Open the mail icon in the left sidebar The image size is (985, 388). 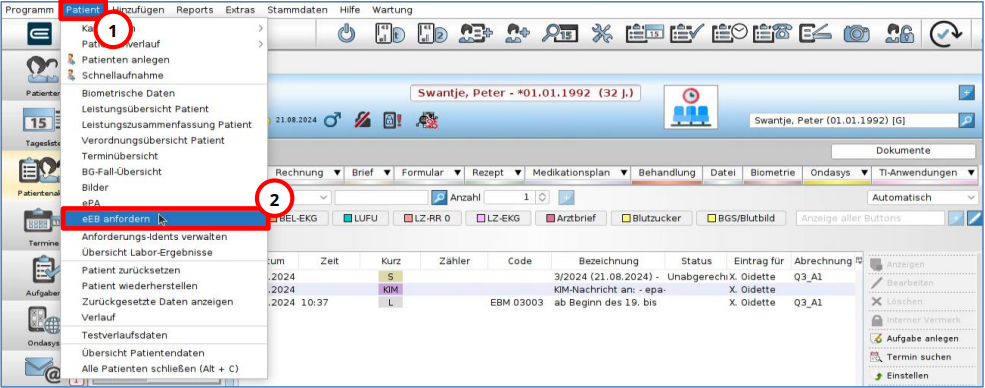42,369
